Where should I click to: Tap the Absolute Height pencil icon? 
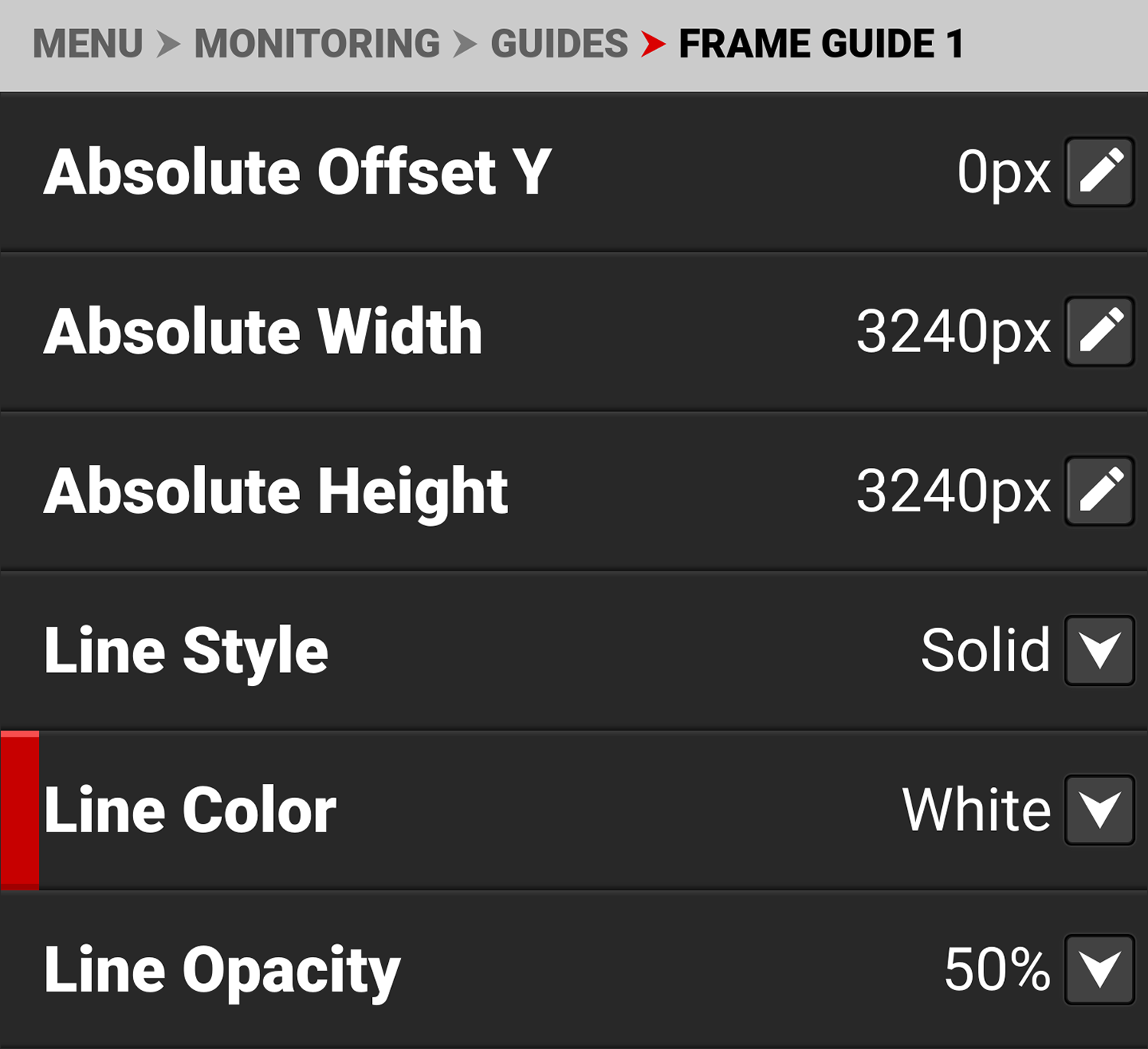click(x=1100, y=491)
